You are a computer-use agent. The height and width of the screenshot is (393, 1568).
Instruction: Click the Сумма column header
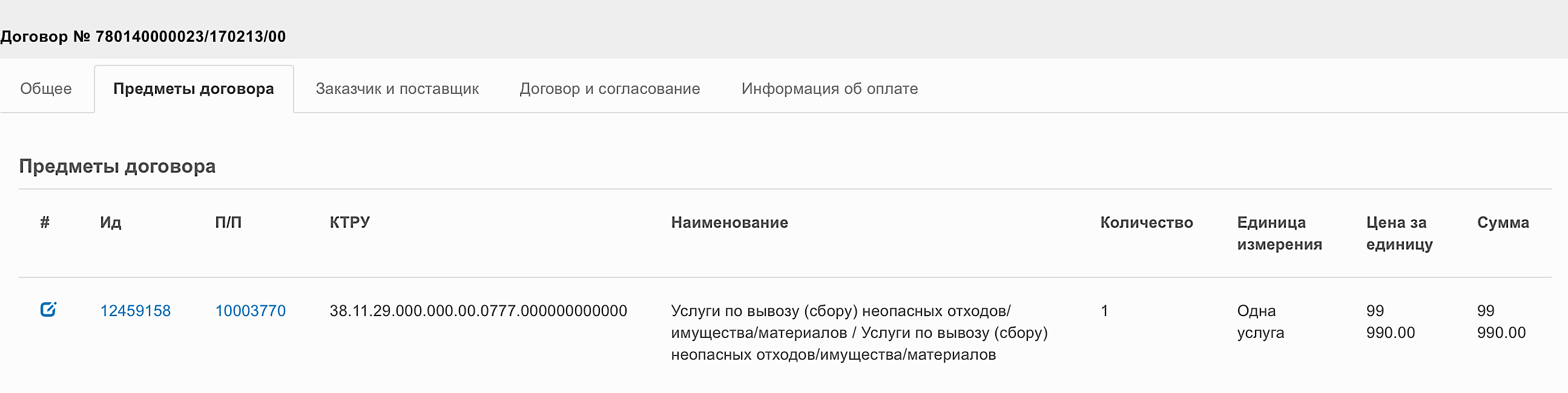(1503, 222)
